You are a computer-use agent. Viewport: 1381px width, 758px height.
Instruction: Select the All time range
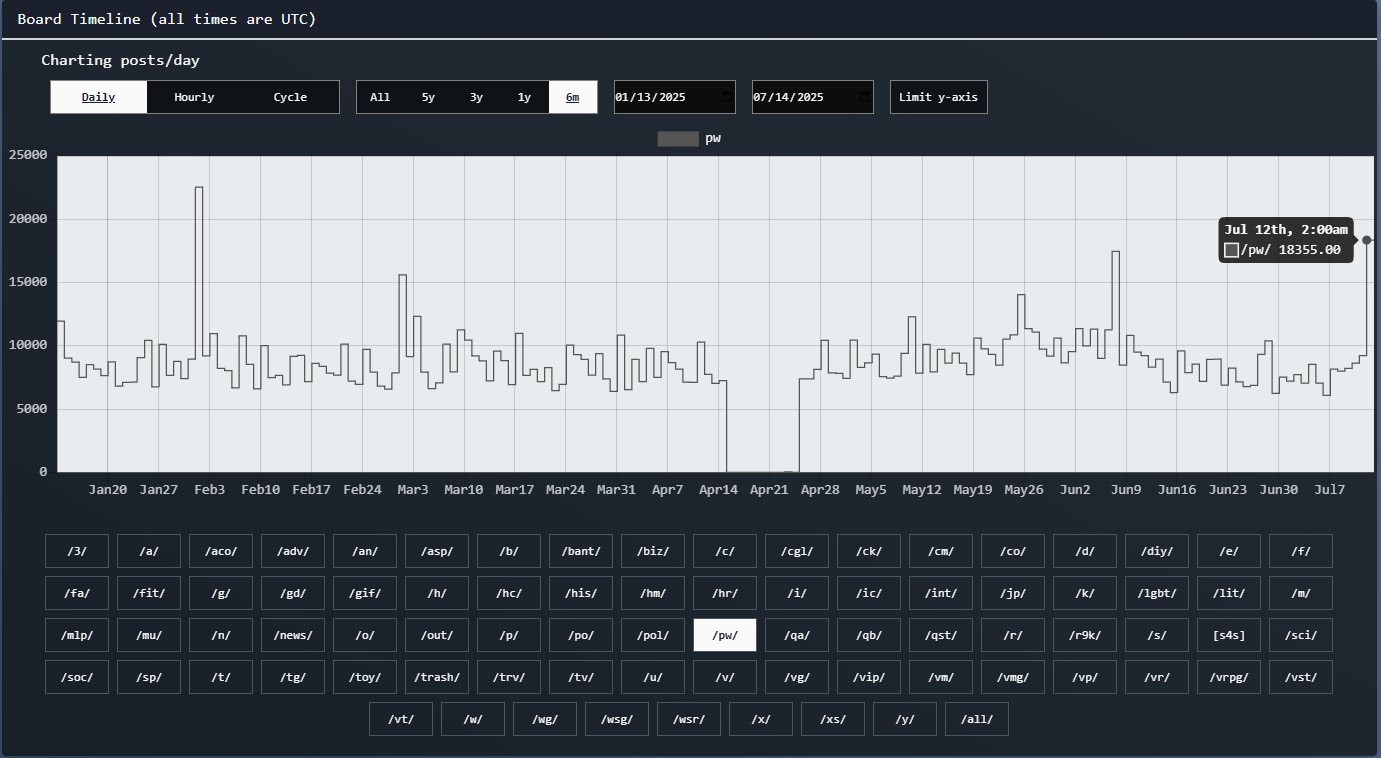tap(380, 97)
